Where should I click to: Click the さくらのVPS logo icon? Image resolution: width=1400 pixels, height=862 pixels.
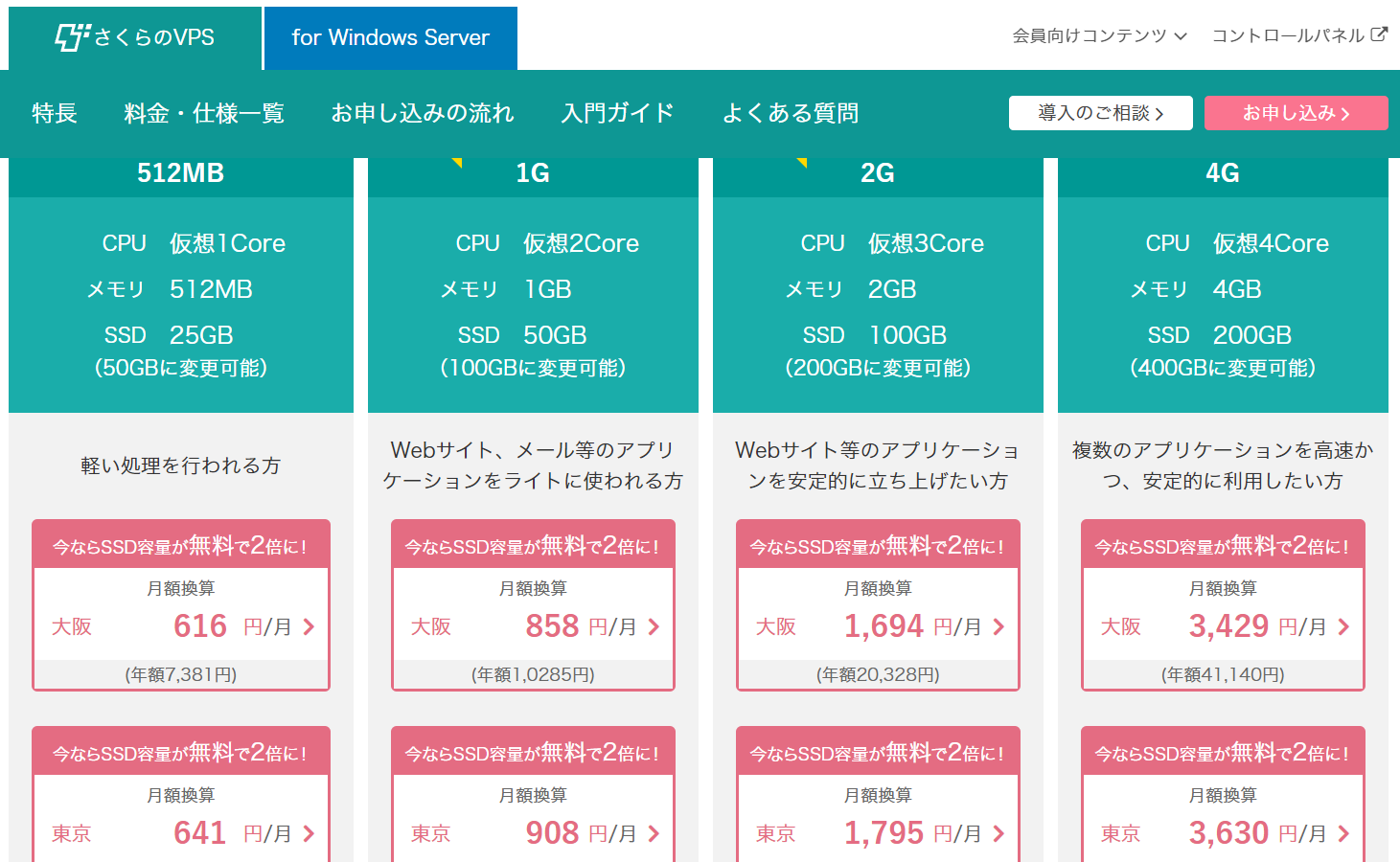[x=72, y=38]
